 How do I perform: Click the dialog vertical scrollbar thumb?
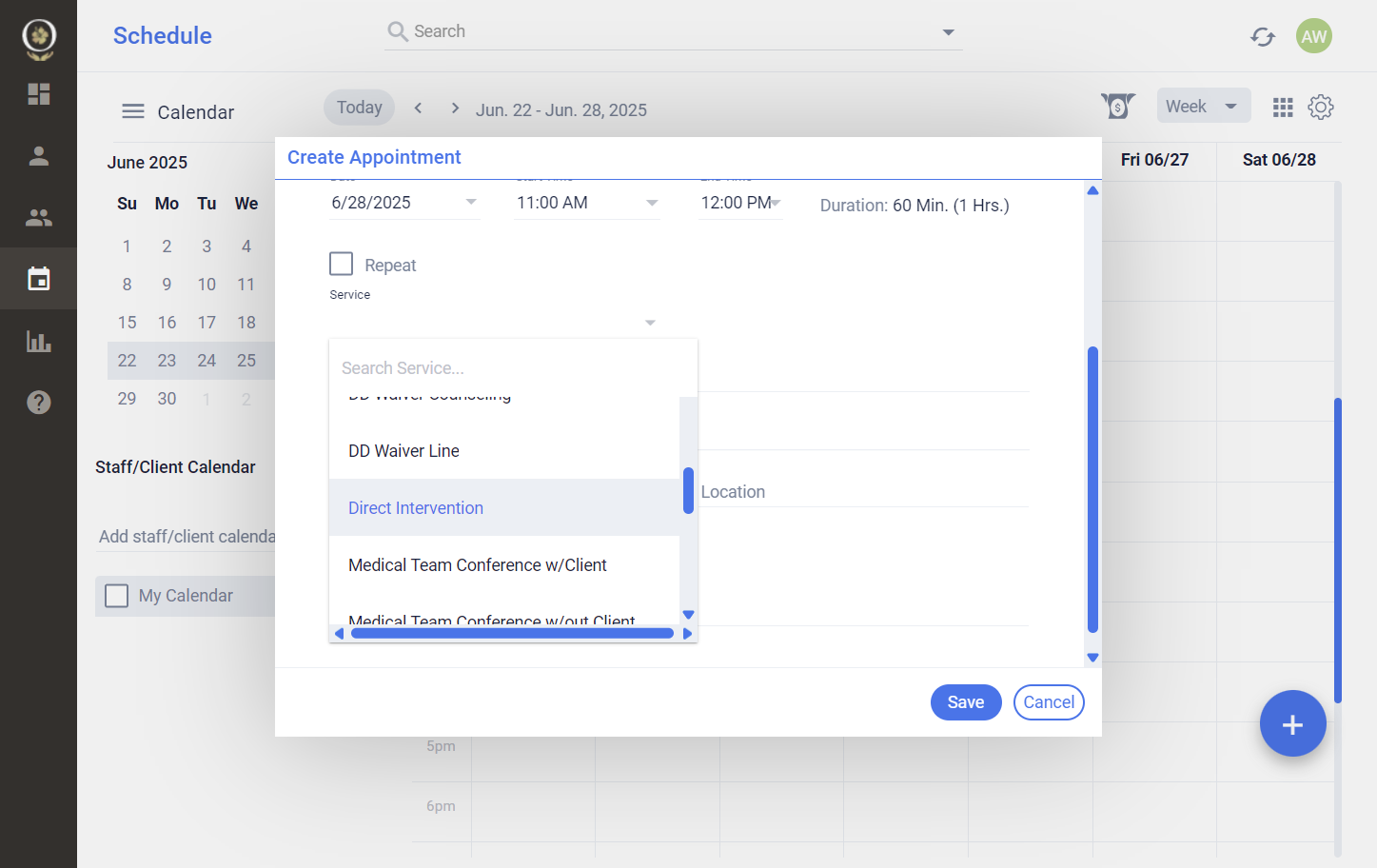point(1092,489)
